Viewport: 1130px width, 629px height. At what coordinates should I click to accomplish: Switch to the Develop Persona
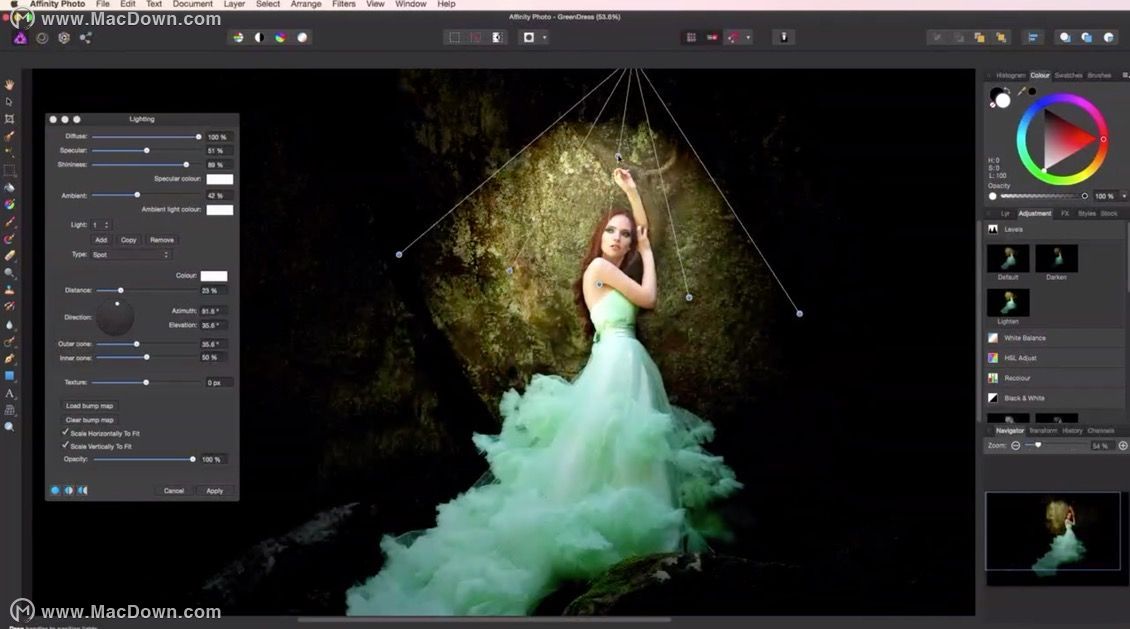[x=64, y=38]
